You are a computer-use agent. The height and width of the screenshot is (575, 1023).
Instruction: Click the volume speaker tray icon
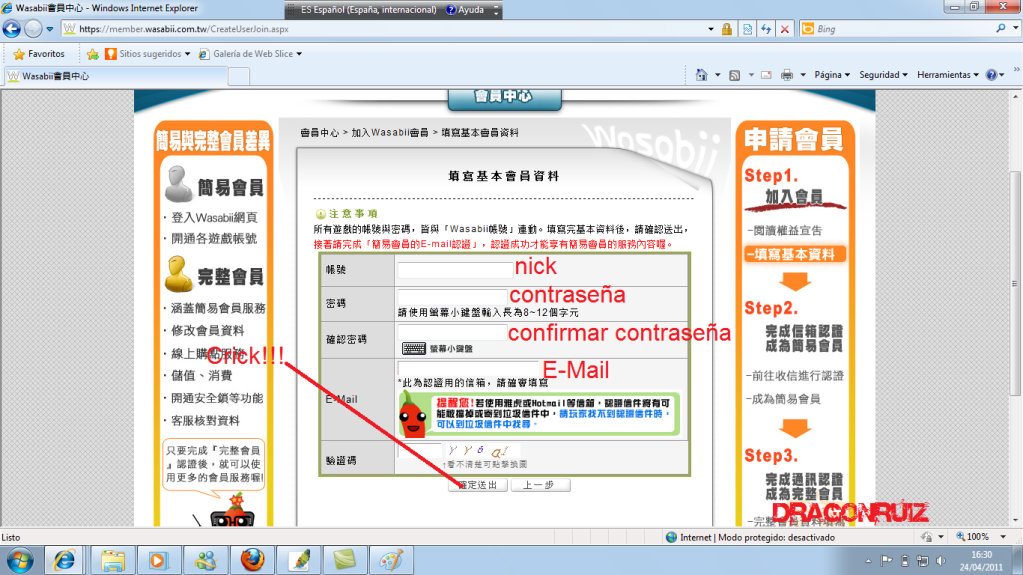point(941,561)
